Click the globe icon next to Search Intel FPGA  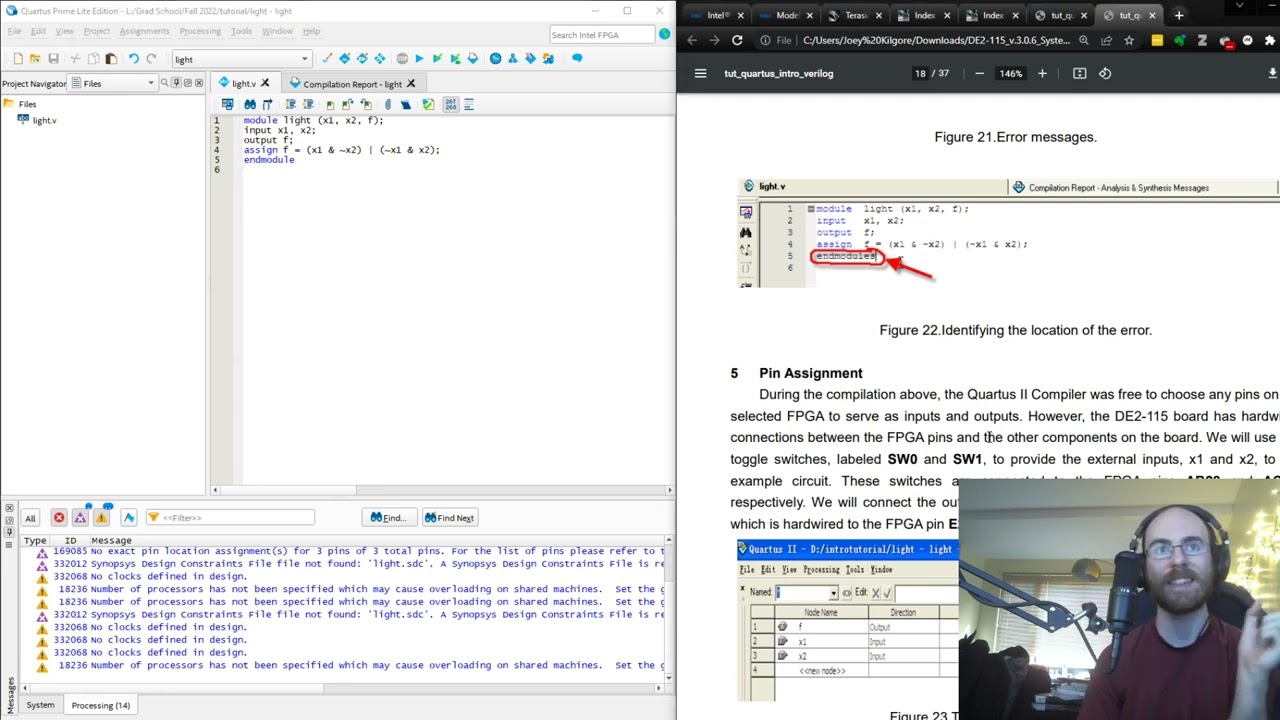tap(664, 34)
